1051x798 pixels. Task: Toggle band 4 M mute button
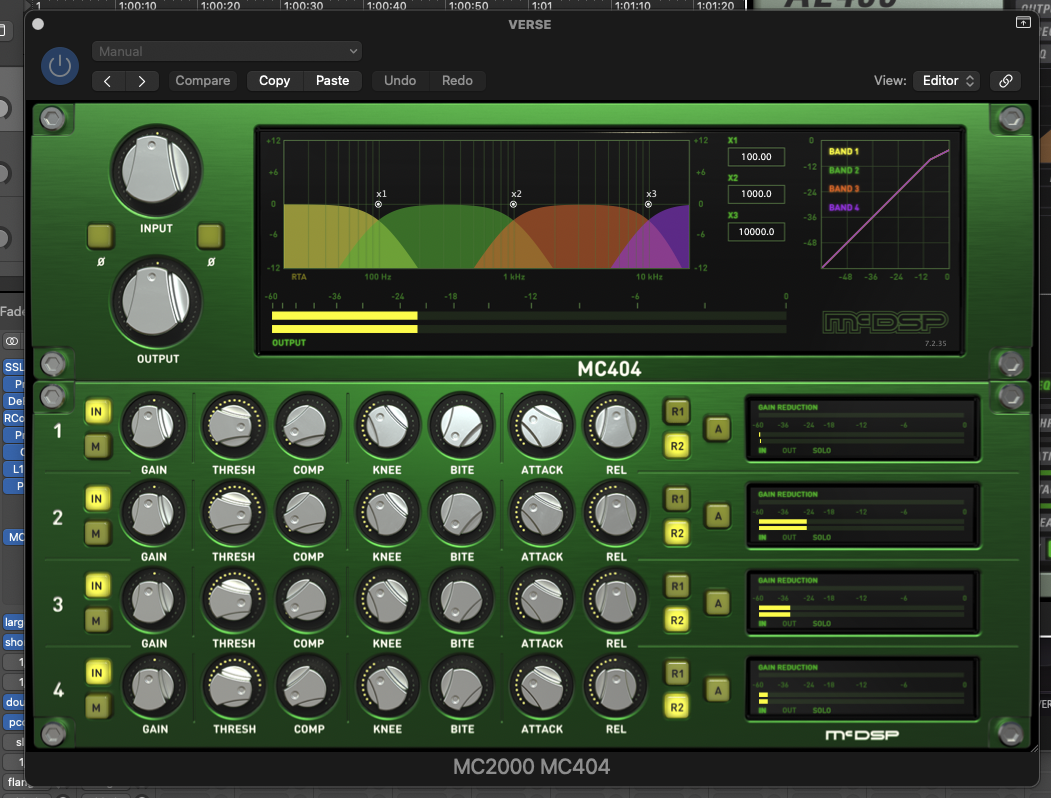click(x=97, y=707)
